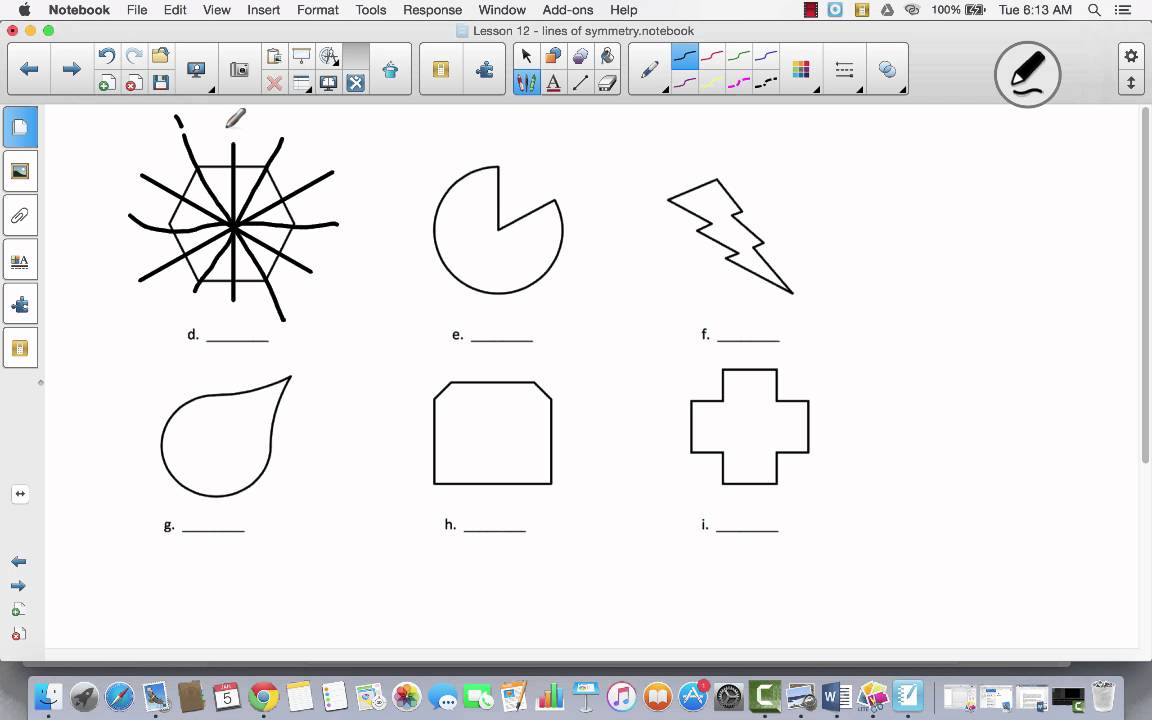Image resolution: width=1152 pixels, height=720 pixels.
Task: Open the color palette dropdown
Action: (x=802, y=70)
